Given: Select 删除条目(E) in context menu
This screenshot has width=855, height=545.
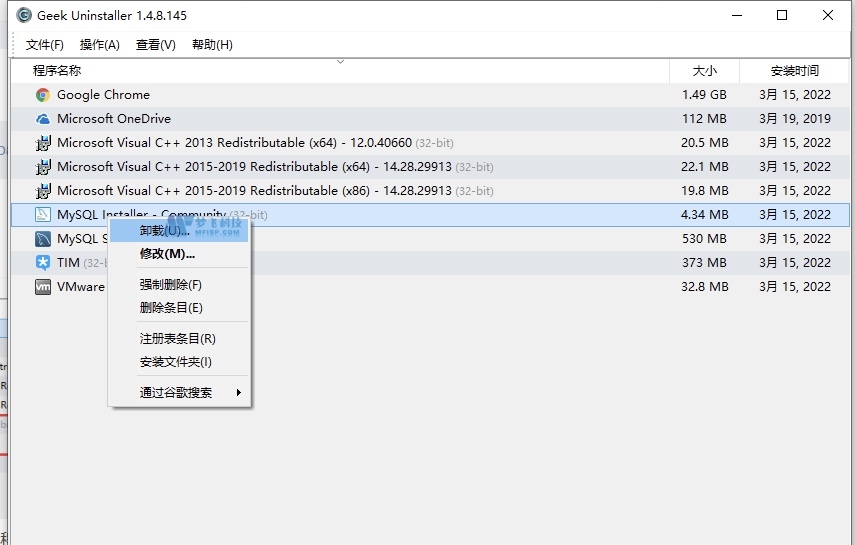Looking at the screenshot, I should click(179, 308).
